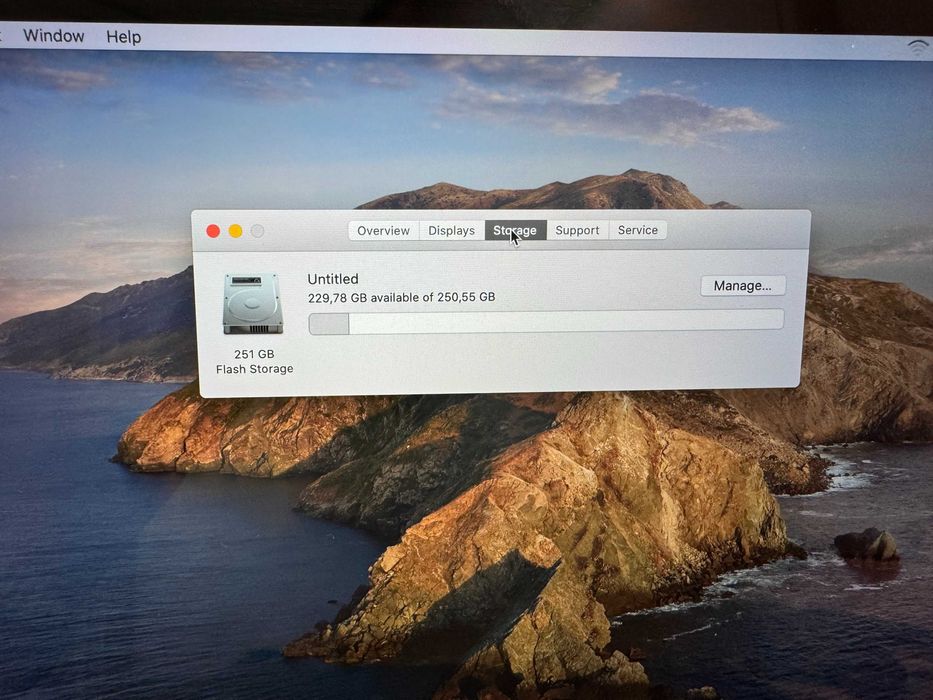The width and height of the screenshot is (933, 700).
Task: Click the 251 GB Flash Storage label
Action: 255,361
